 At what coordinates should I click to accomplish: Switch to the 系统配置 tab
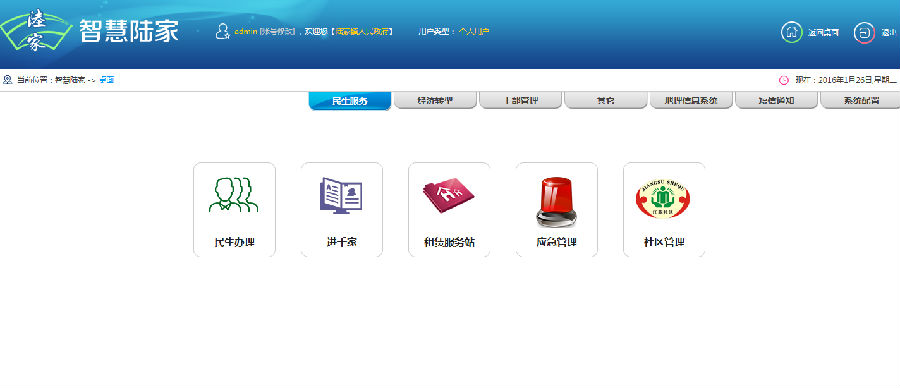(860, 100)
